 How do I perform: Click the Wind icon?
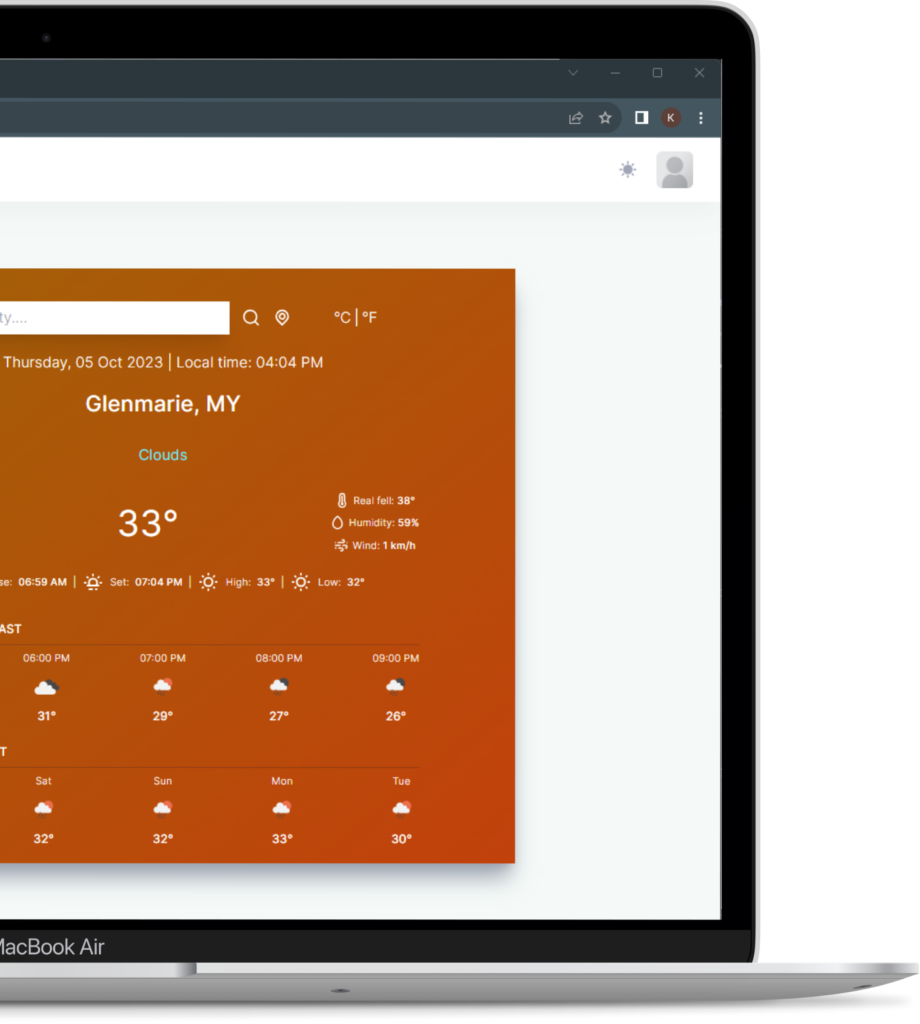pos(341,545)
